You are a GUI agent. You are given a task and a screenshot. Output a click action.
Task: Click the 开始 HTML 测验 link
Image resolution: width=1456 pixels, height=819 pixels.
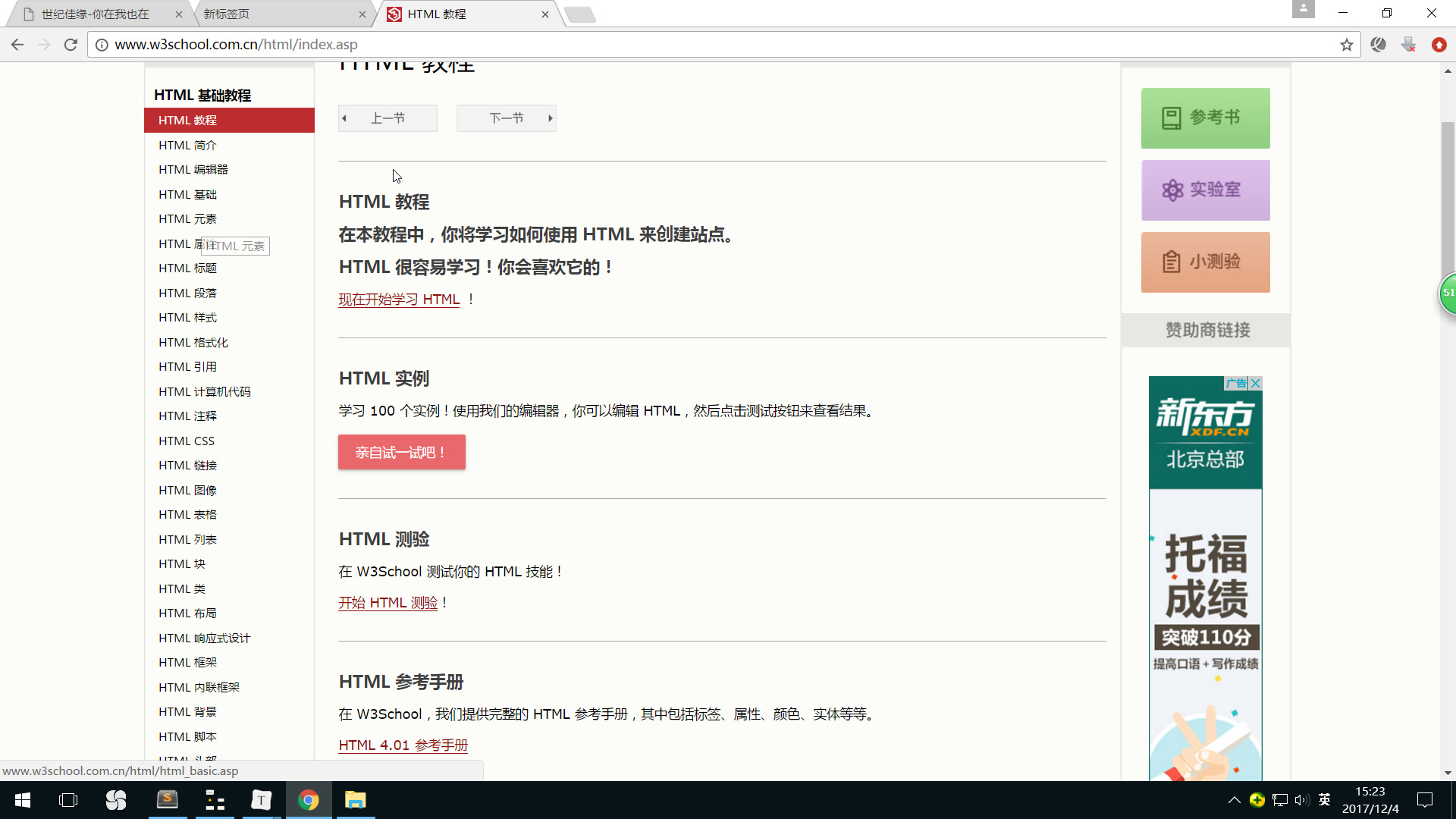[388, 603]
